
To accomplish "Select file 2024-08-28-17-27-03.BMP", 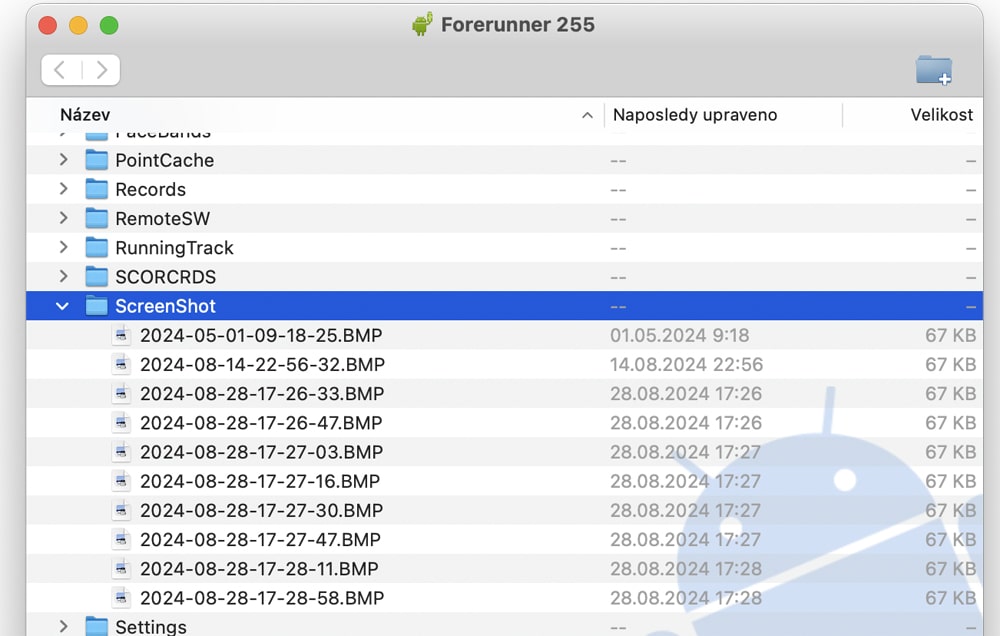I will coord(261,452).
